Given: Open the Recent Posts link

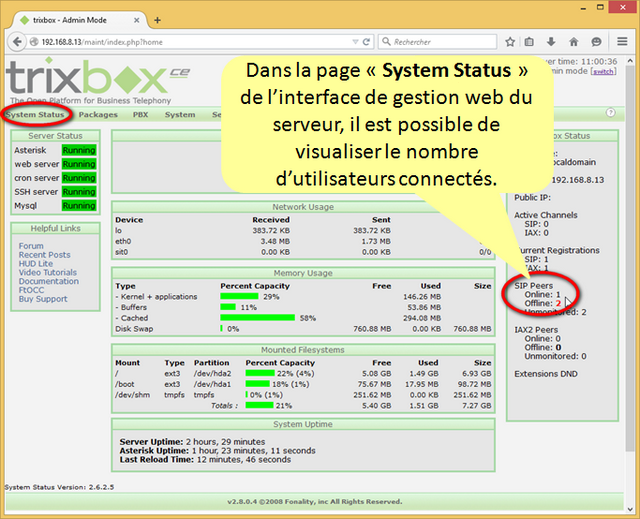Looking at the screenshot, I should pos(44,255).
